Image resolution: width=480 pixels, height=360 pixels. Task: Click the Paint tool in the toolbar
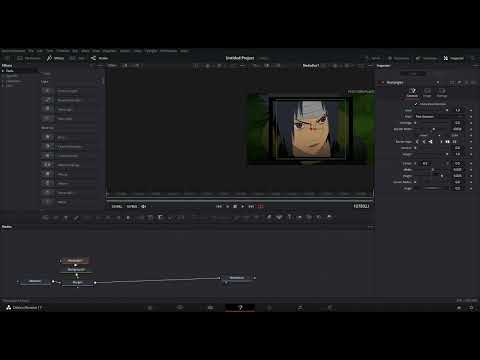[x=76, y=218]
